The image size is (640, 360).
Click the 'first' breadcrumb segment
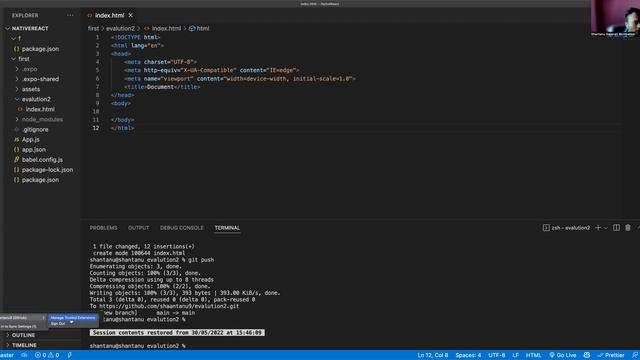93,29
